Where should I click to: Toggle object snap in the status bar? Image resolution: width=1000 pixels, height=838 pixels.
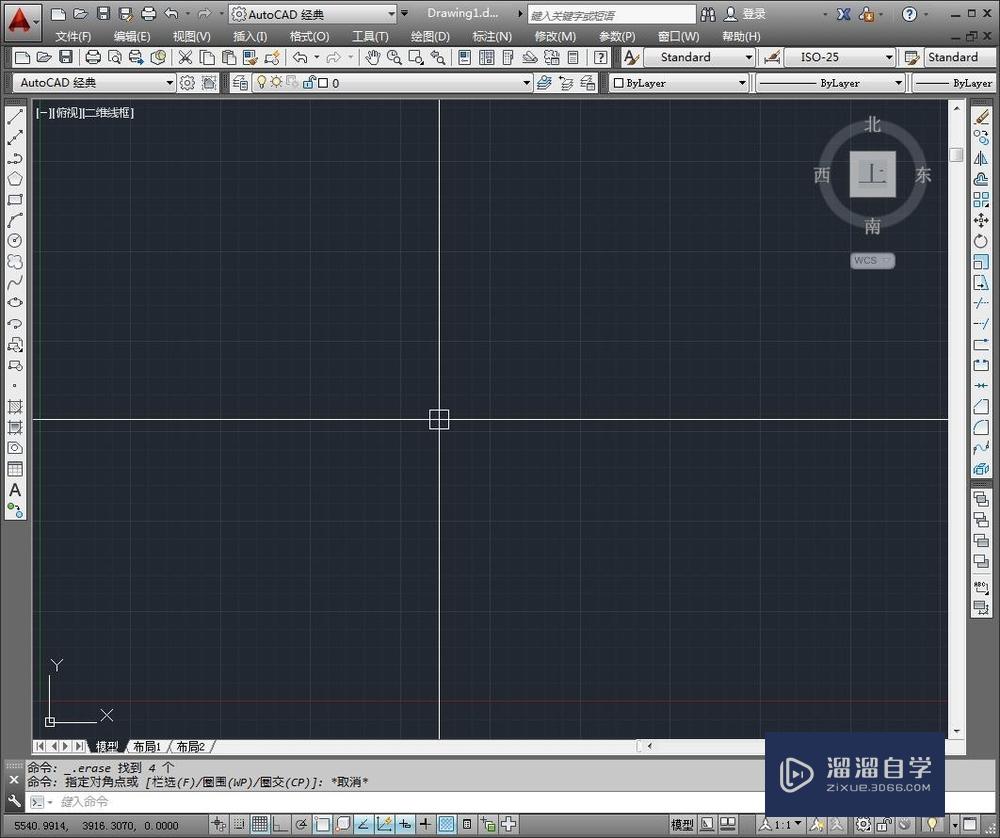[x=320, y=824]
